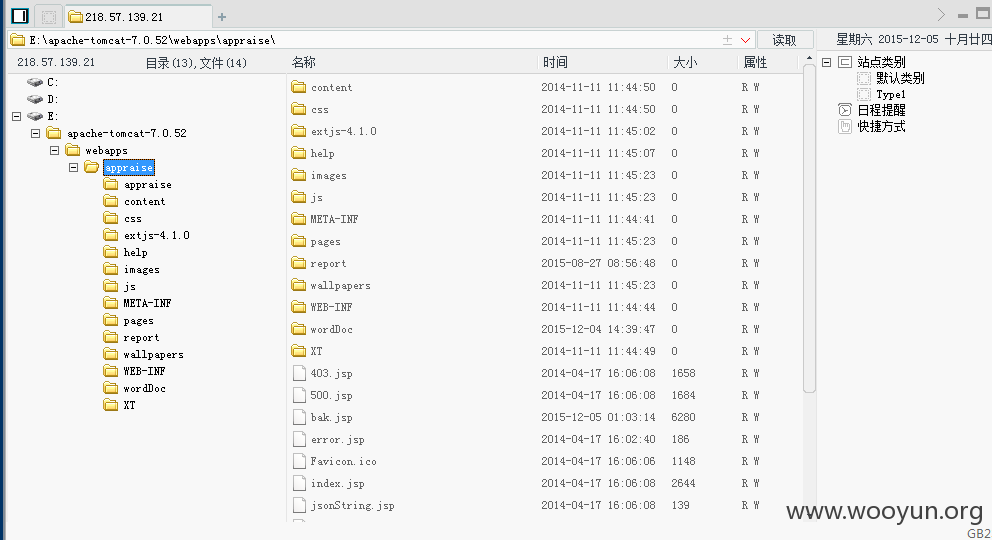Select pages folder in tree
The image size is (992, 540).
pos(139,321)
